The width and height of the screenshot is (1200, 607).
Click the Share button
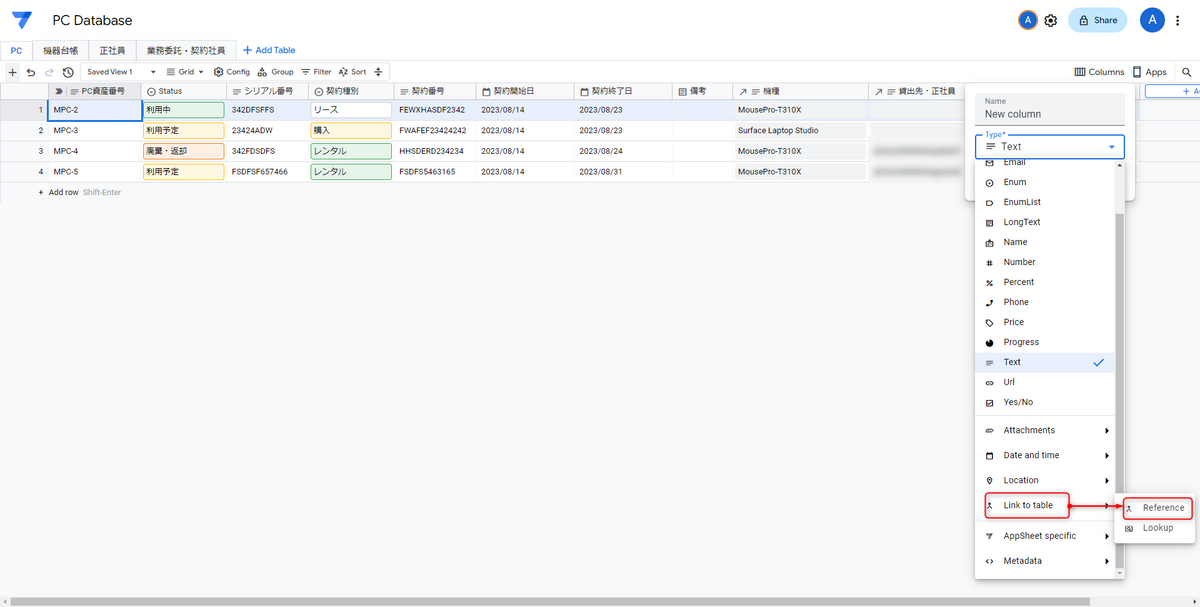(1097, 20)
